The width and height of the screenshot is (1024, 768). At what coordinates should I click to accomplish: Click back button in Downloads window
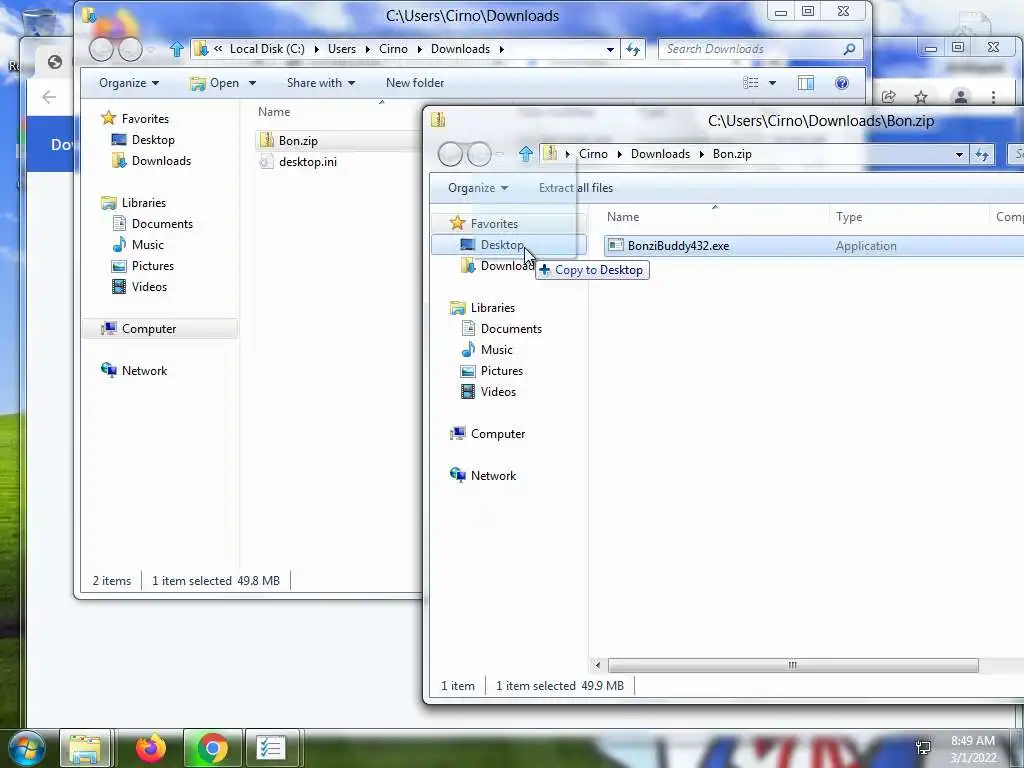tap(101, 49)
